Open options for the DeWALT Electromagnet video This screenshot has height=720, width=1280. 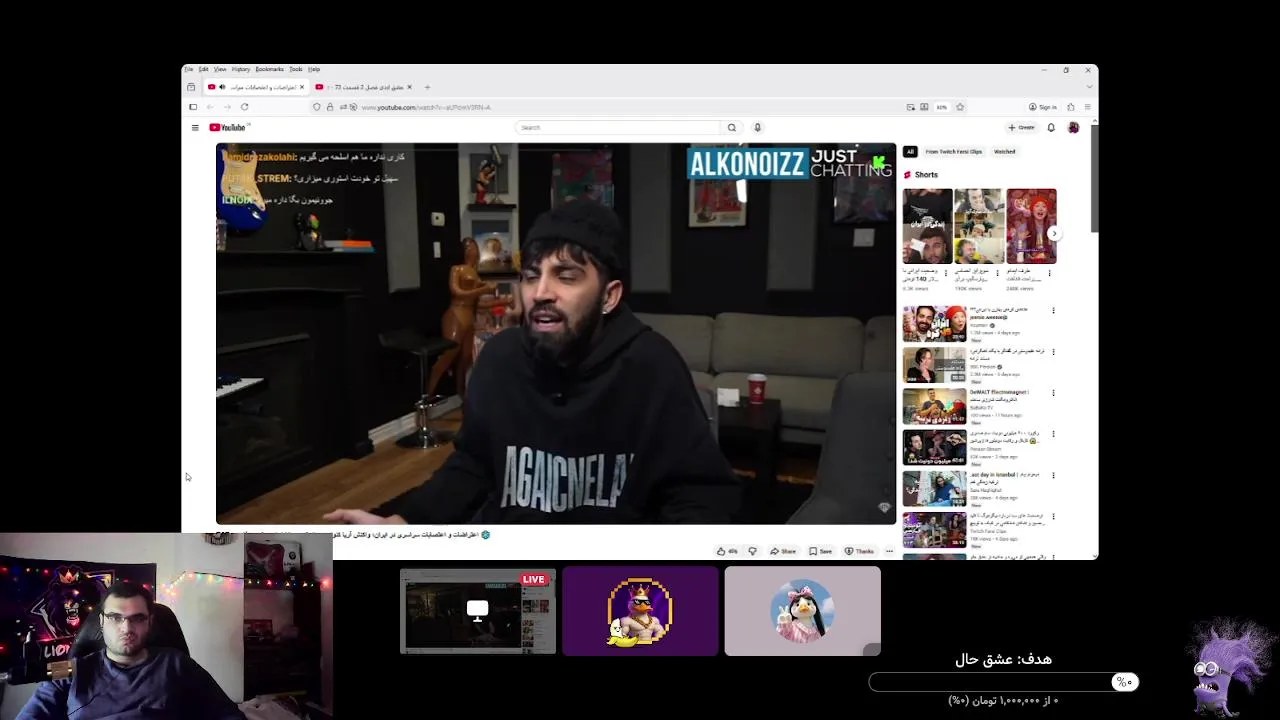pos(1053,393)
